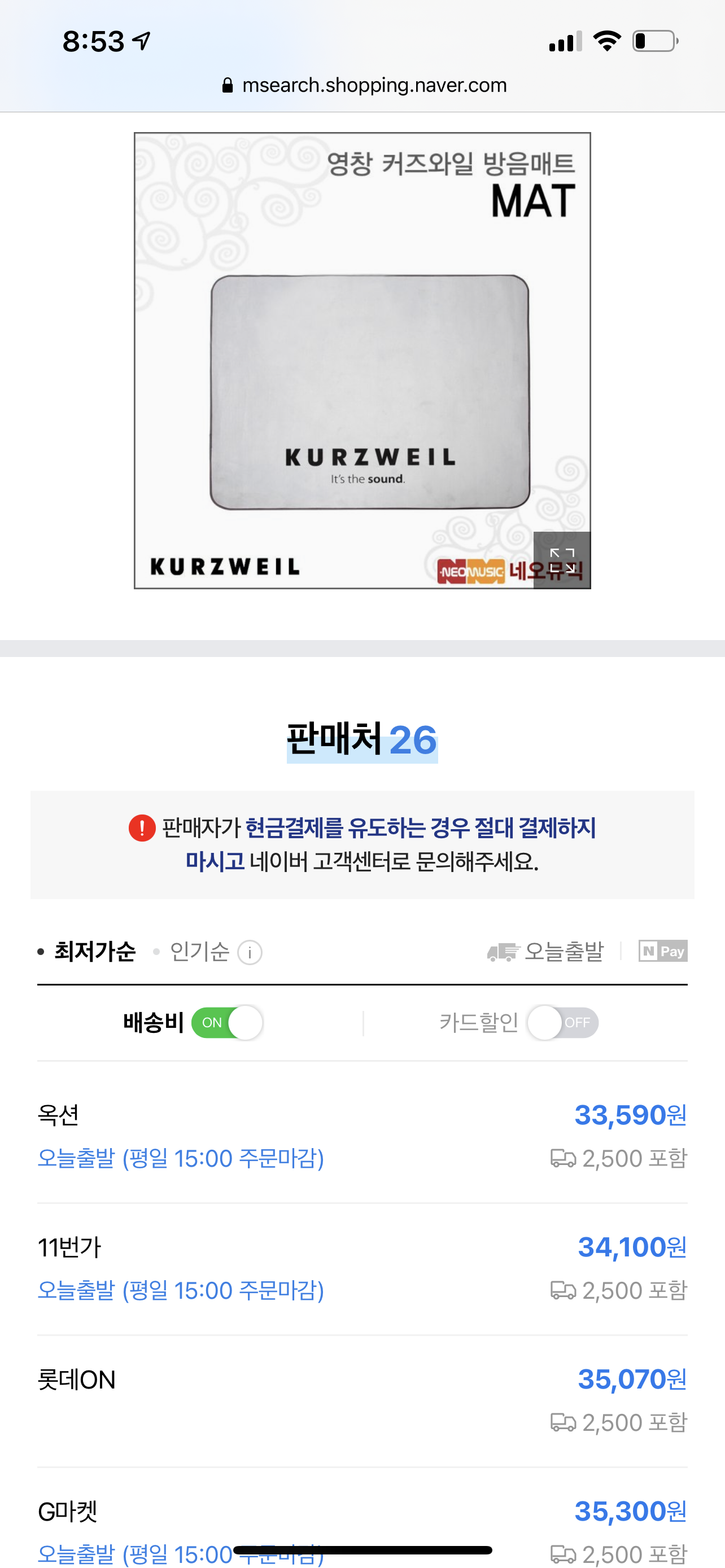Filter by 오늘출발 truck icon
This screenshot has height=1568, width=725.
503,952
